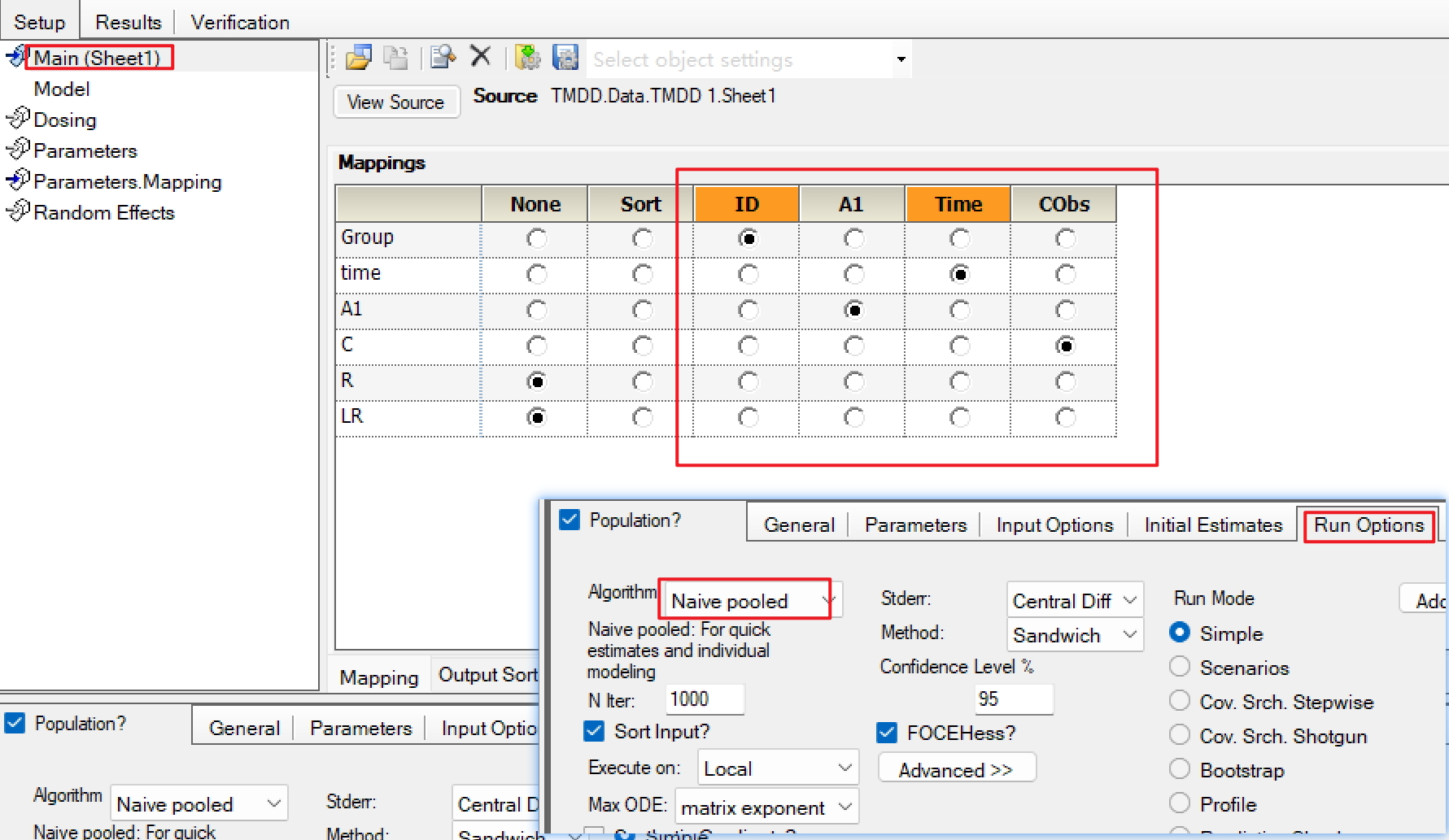Open the Output Sort tab
The width and height of the screenshot is (1449, 840).
click(487, 675)
